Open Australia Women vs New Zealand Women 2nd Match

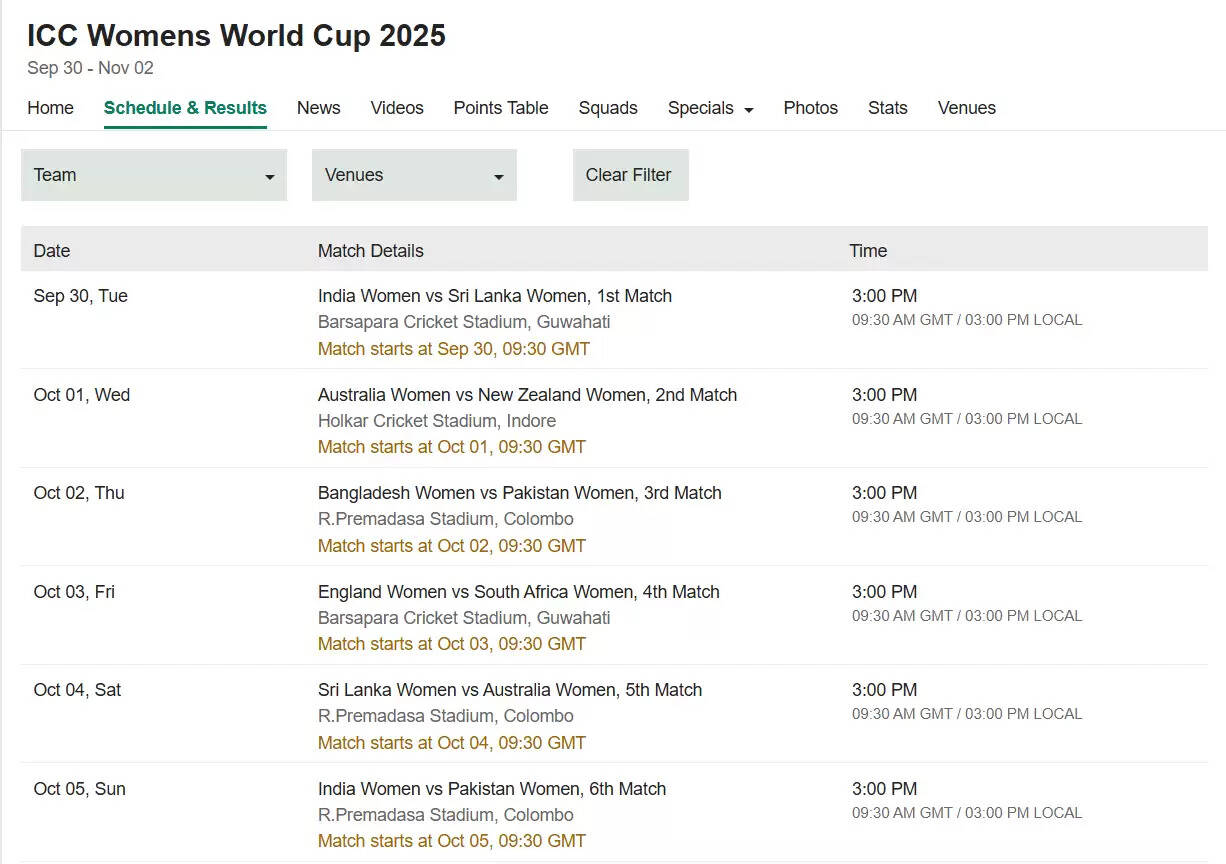pyautogui.click(x=527, y=395)
